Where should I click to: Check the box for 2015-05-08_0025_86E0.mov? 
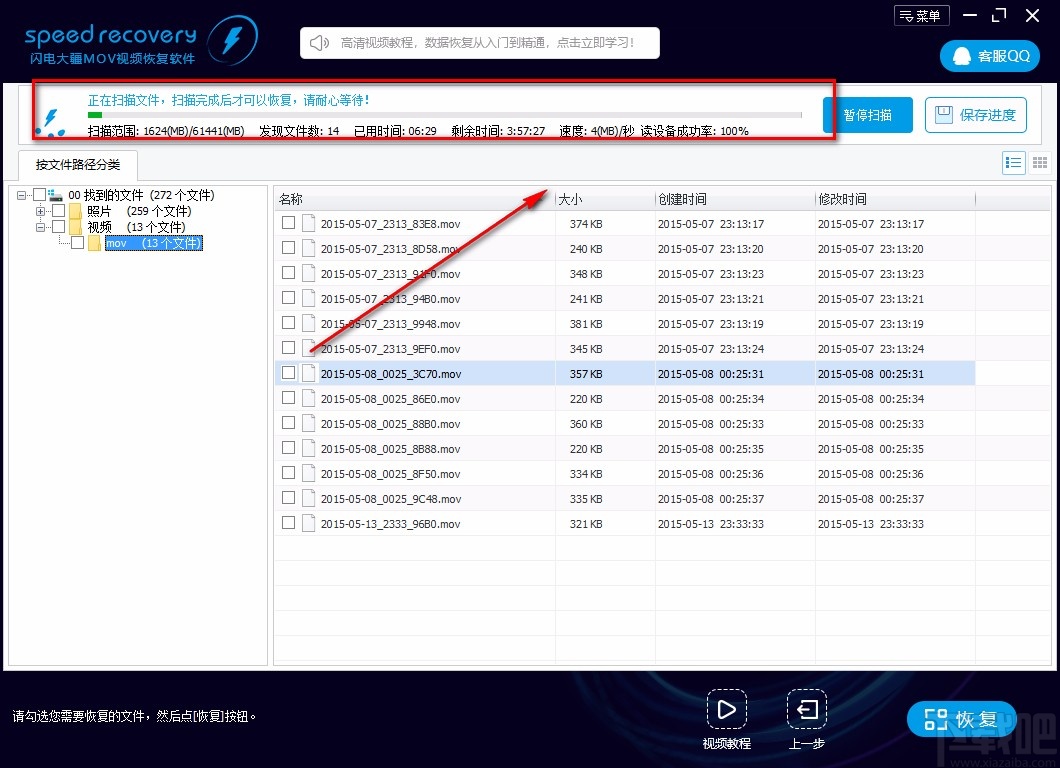[289, 398]
